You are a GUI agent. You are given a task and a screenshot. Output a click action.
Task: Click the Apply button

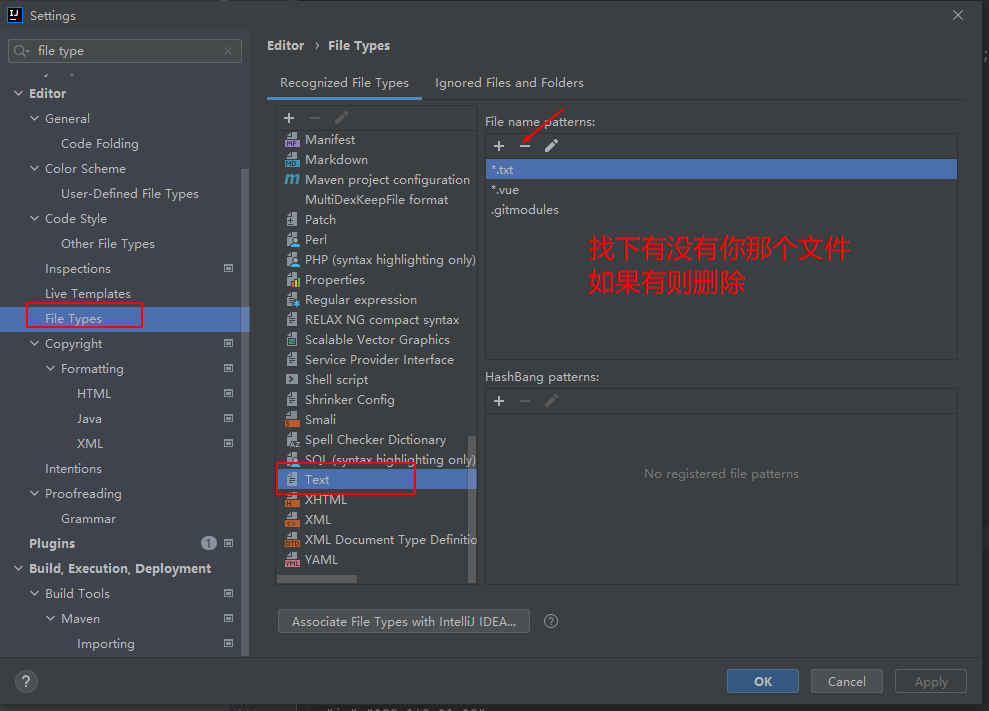931,681
